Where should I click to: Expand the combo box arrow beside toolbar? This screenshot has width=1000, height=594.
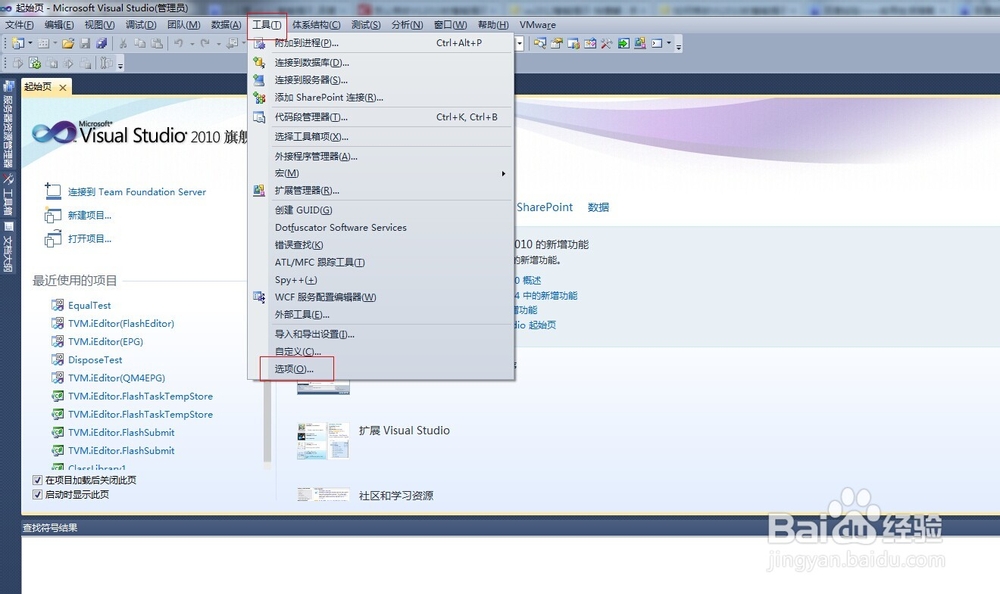[520, 43]
